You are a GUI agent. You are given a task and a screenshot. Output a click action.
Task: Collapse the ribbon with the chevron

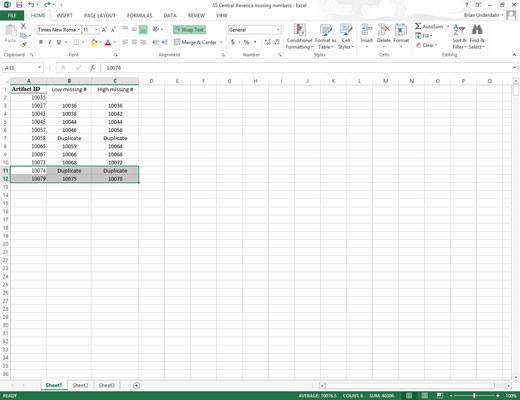(514, 55)
